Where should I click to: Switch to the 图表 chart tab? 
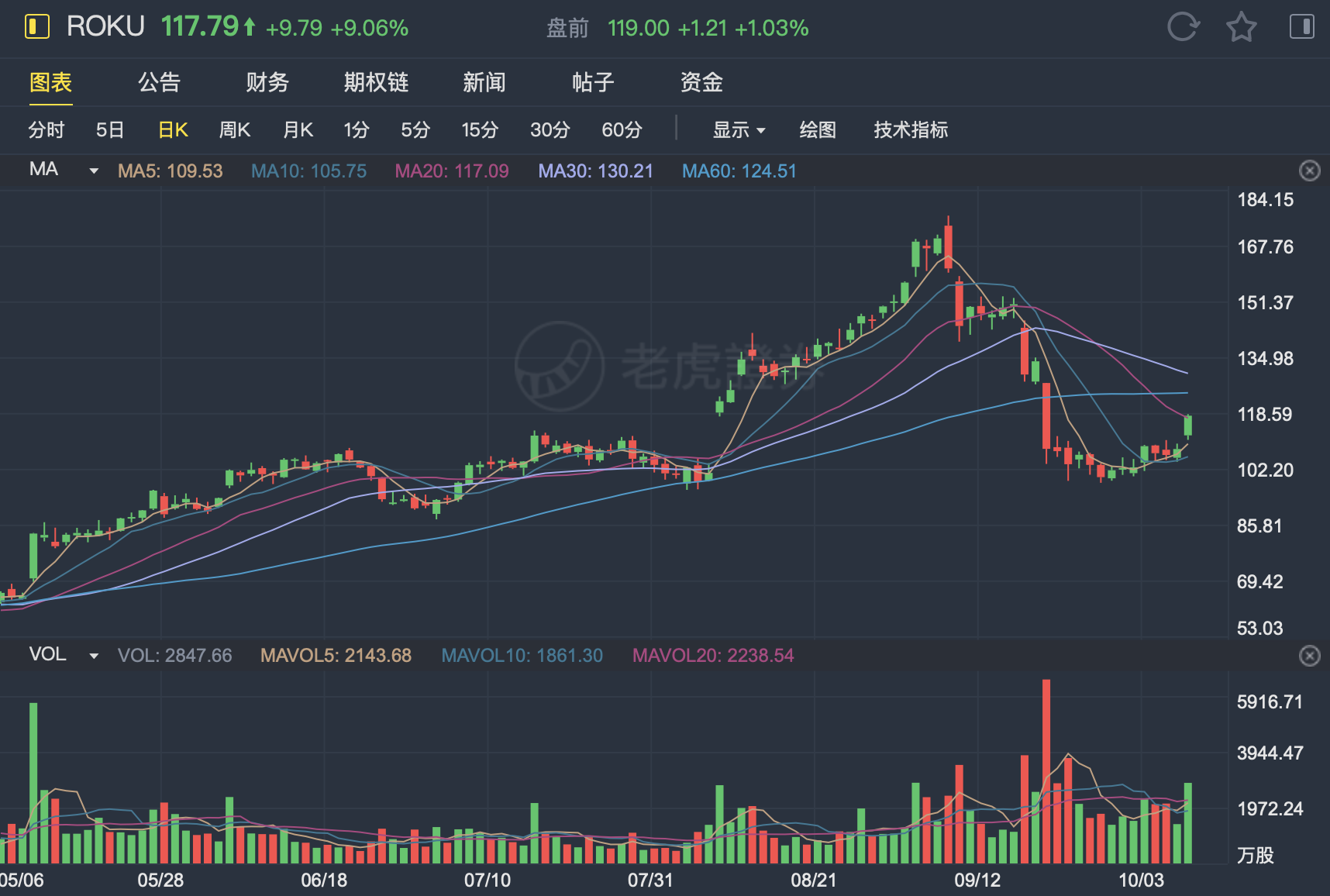click(51, 82)
